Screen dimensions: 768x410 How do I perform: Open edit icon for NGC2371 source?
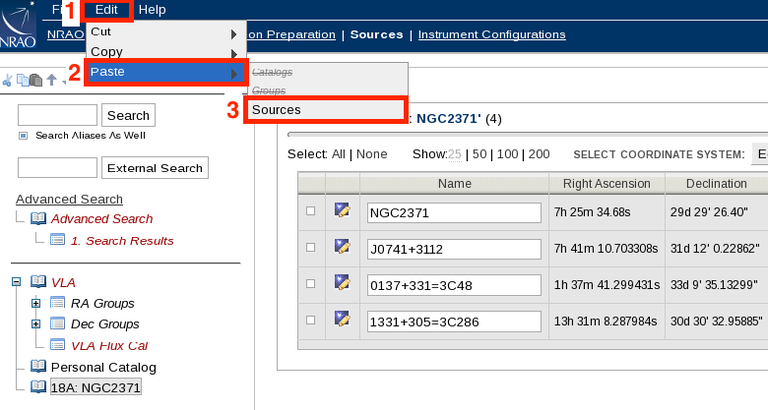[342, 210]
